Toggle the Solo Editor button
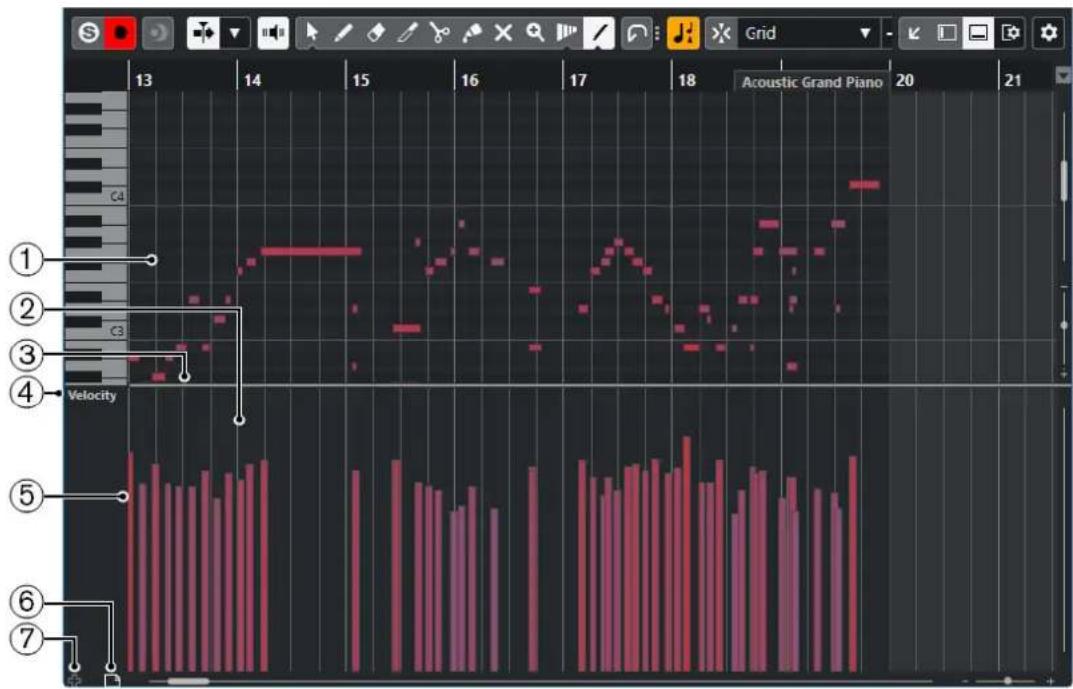The image size is (1073, 689). [x=89, y=33]
